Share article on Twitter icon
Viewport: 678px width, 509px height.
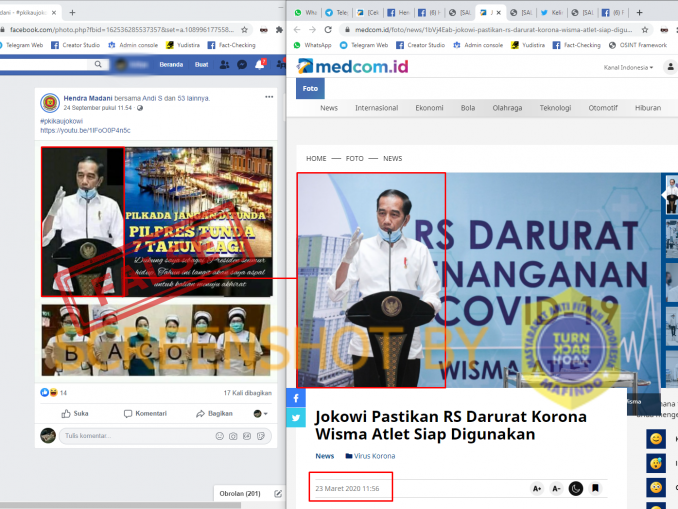pos(296,418)
